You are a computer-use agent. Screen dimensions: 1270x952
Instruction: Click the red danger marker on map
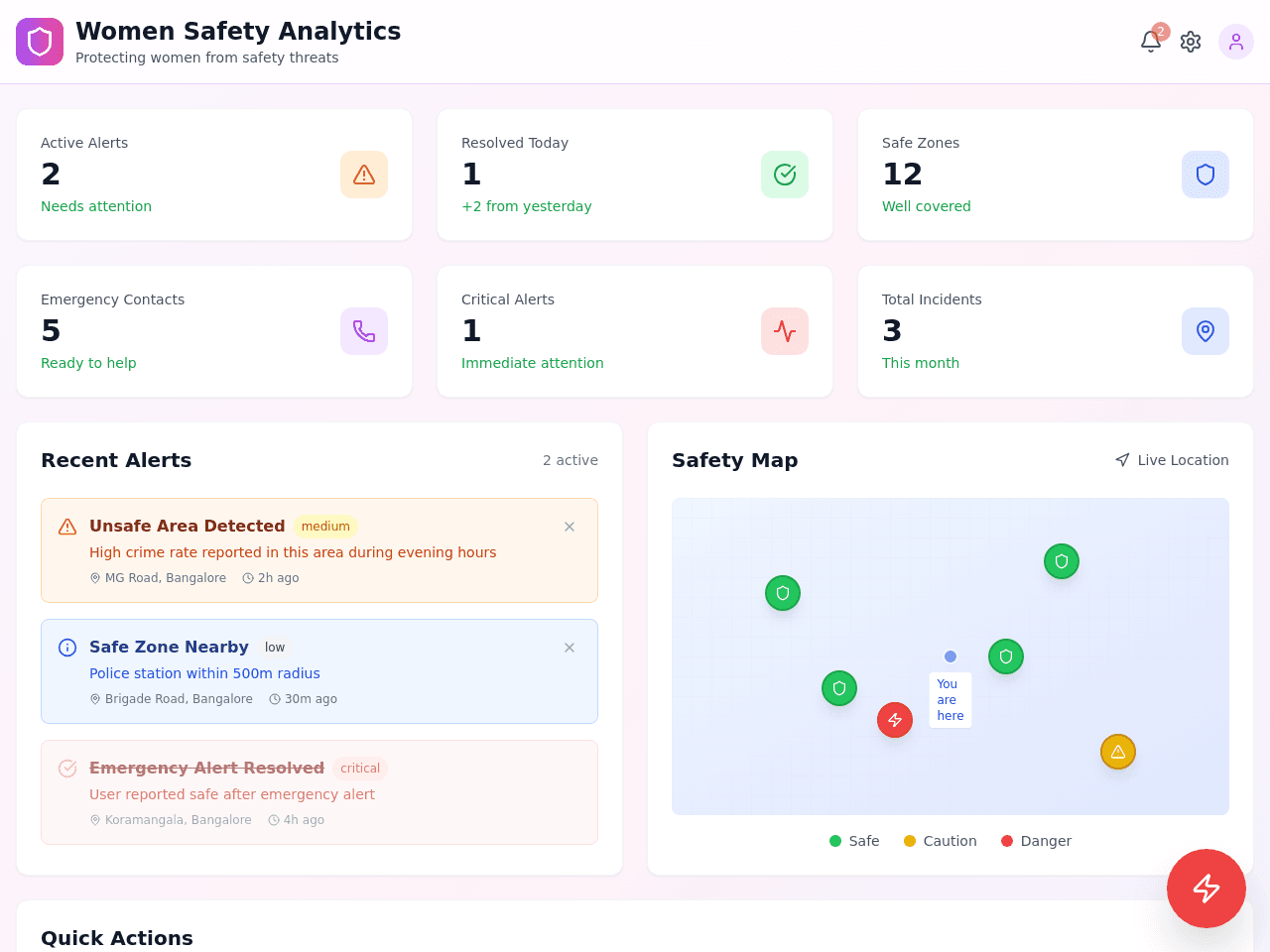[895, 720]
